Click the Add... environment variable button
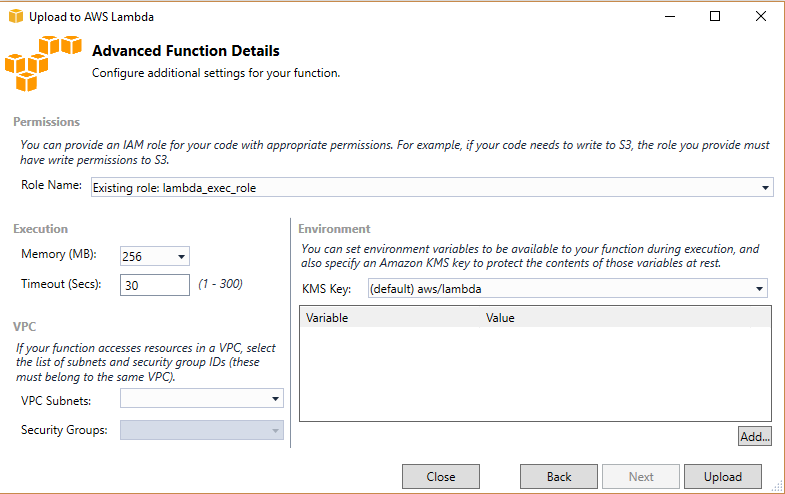 [x=754, y=436]
